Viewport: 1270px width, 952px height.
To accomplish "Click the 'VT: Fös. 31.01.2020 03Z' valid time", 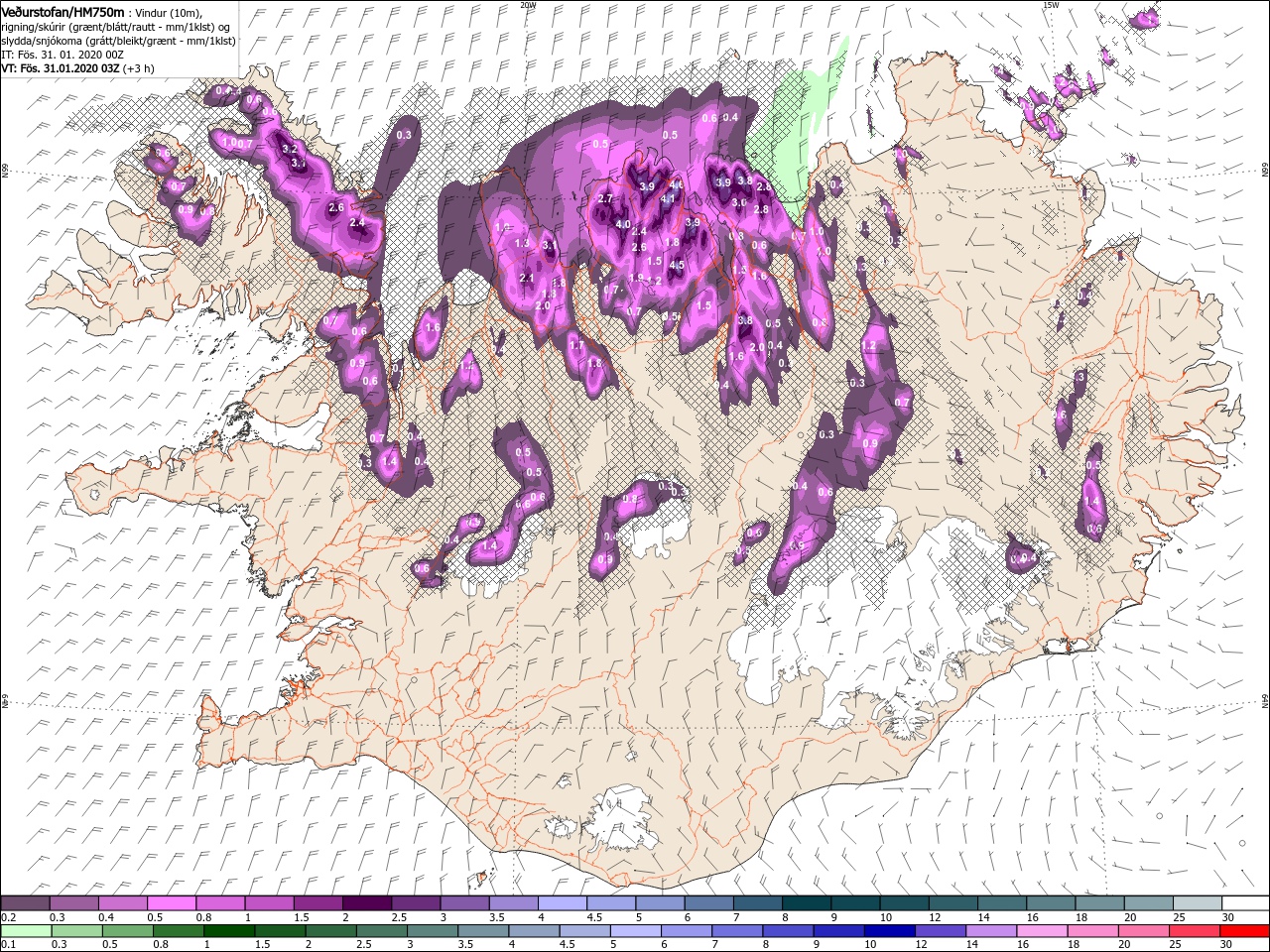I will coord(60,68).
